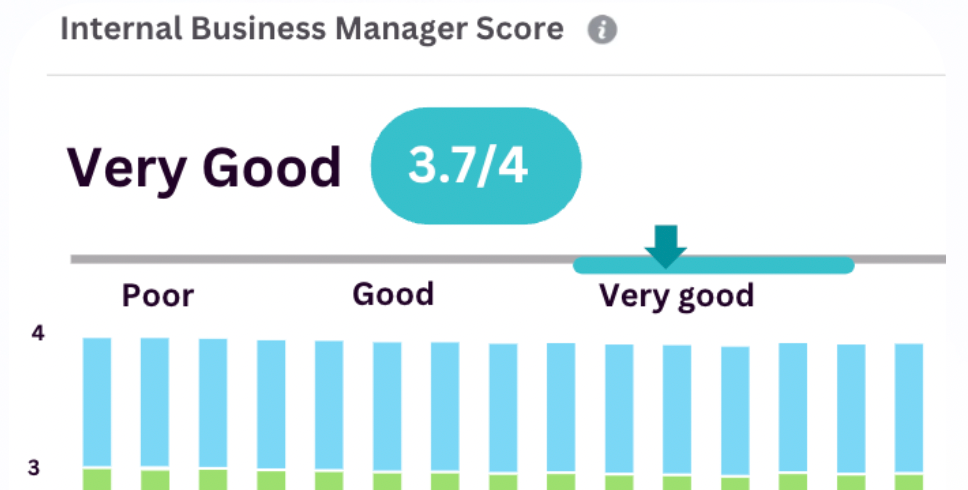Image resolution: width=968 pixels, height=490 pixels.
Task: Select the Good label under the scale
Action: point(393,294)
